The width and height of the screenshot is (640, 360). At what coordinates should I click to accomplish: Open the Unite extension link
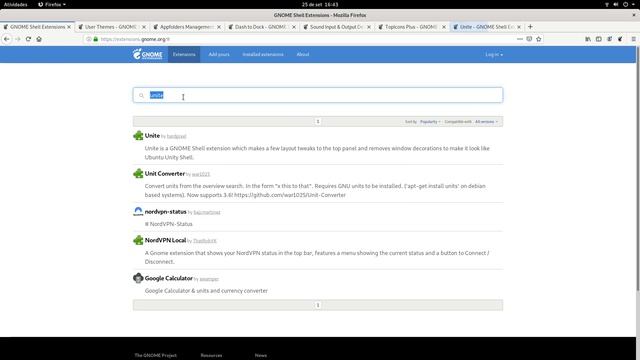tap(152, 136)
